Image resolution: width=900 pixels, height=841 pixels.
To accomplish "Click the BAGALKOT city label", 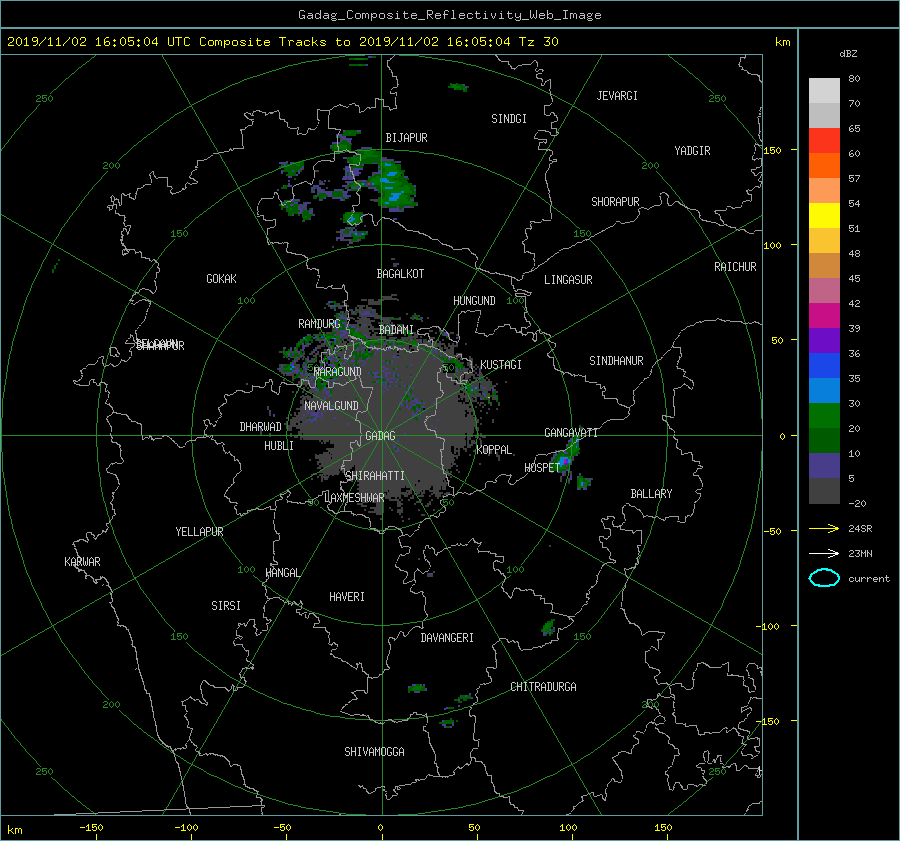I will (400, 274).
